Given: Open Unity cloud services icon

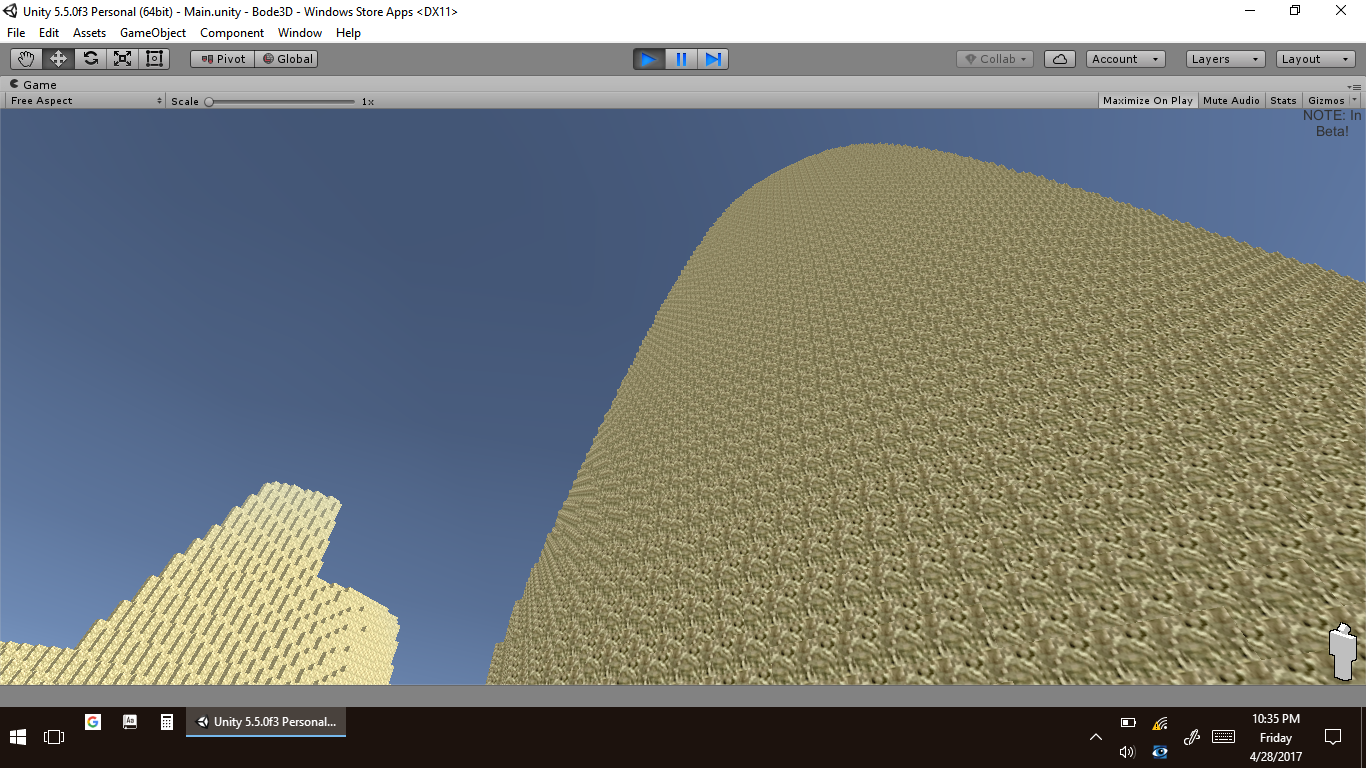Looking at the screenshot, I should coord(1059,59).
